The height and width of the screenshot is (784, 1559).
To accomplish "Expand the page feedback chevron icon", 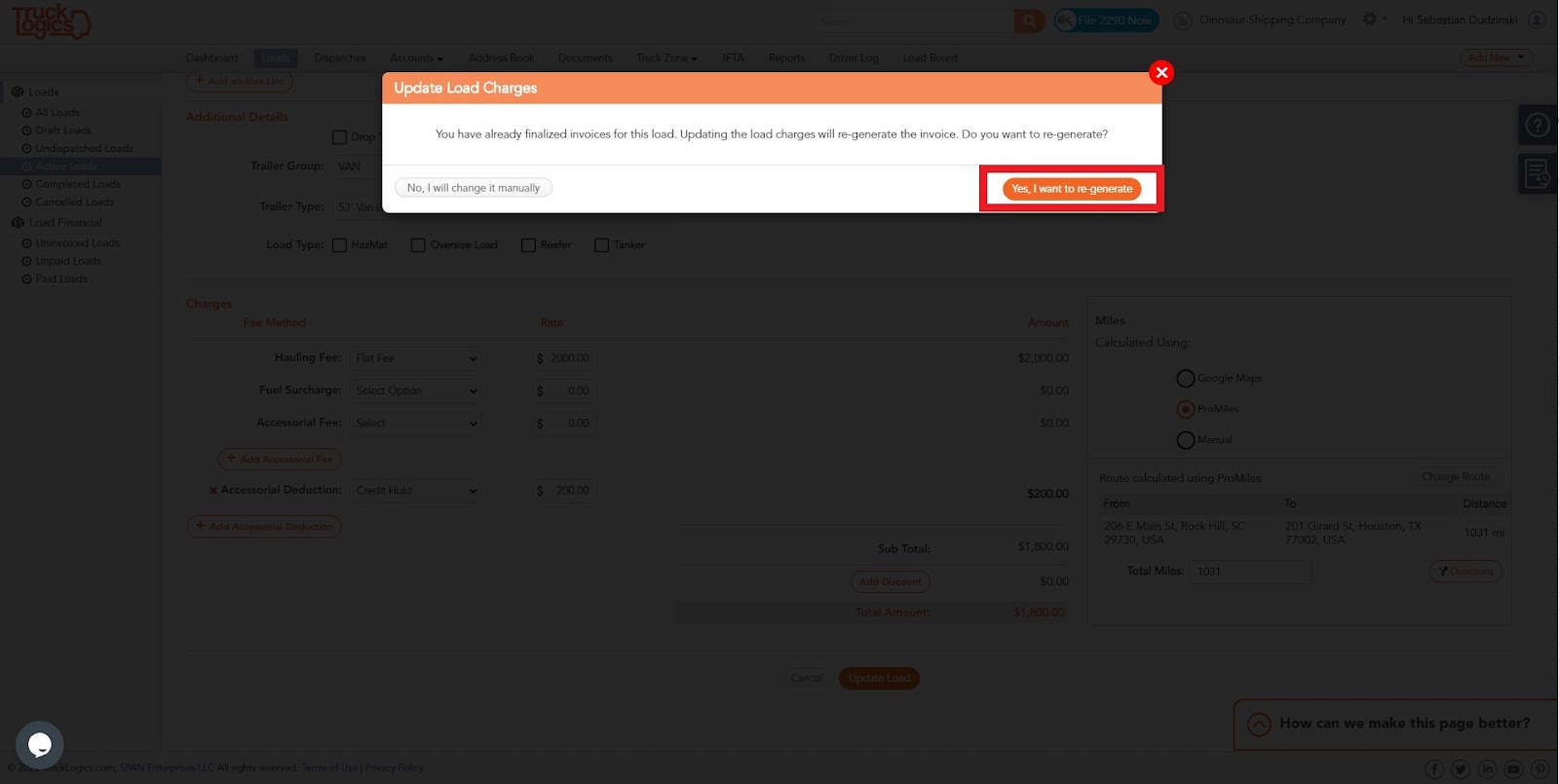I will (1259, 725).
